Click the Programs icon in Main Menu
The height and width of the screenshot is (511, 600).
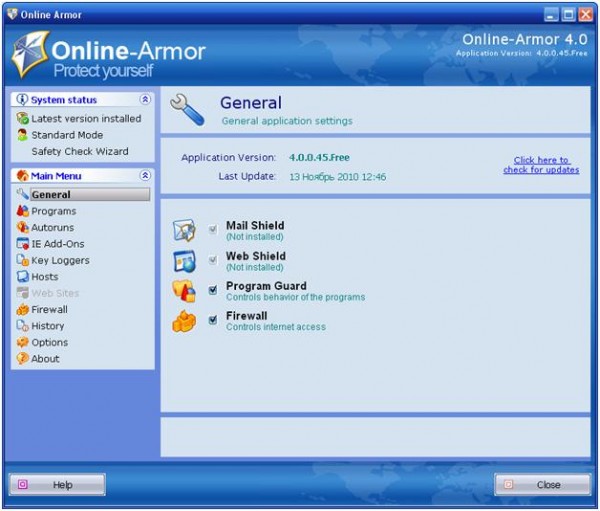pyautogui.click(x=23, y=211)
